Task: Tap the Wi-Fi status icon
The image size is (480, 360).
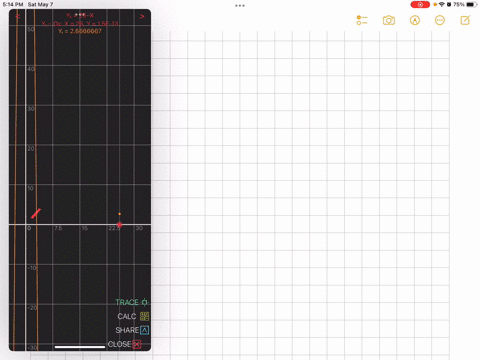Action: (x=442, y=4)
